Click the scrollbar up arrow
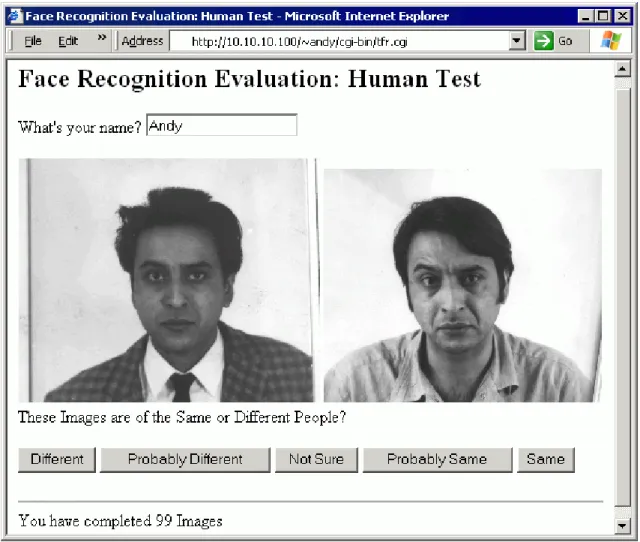Image resolution: width=640 pixels, height=542 pixels. (622, 69)
